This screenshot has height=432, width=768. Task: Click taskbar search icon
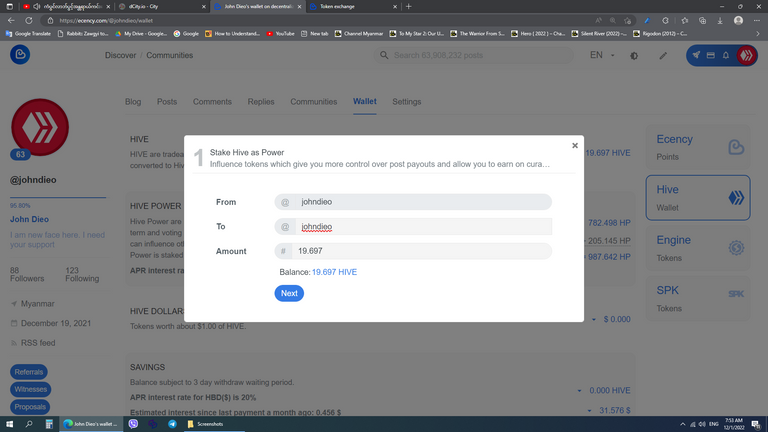(29, 424)
